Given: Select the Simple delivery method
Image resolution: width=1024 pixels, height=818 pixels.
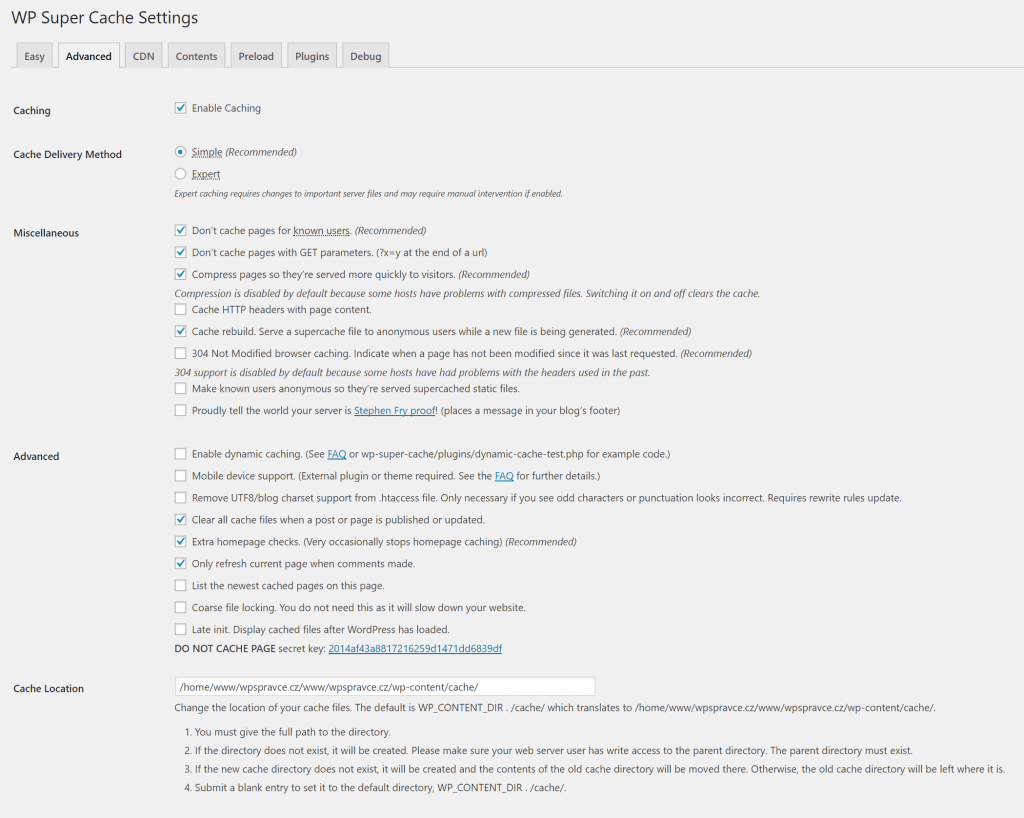Looking at the screenshot, I should point(181,152).
